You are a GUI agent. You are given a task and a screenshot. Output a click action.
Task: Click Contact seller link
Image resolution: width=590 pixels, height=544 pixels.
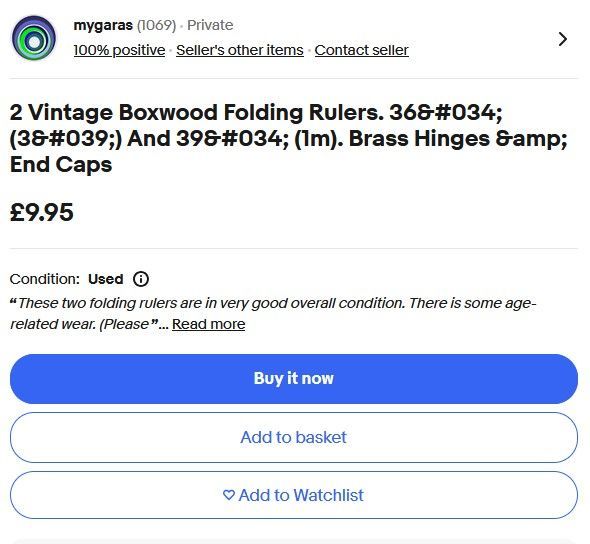[362, 50]
